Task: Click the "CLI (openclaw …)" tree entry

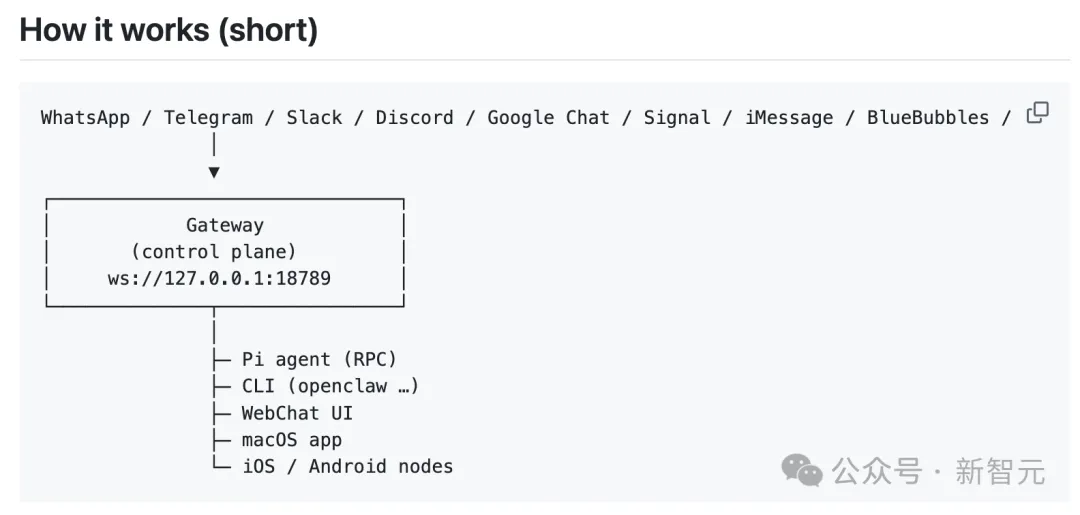Action: 330,386
